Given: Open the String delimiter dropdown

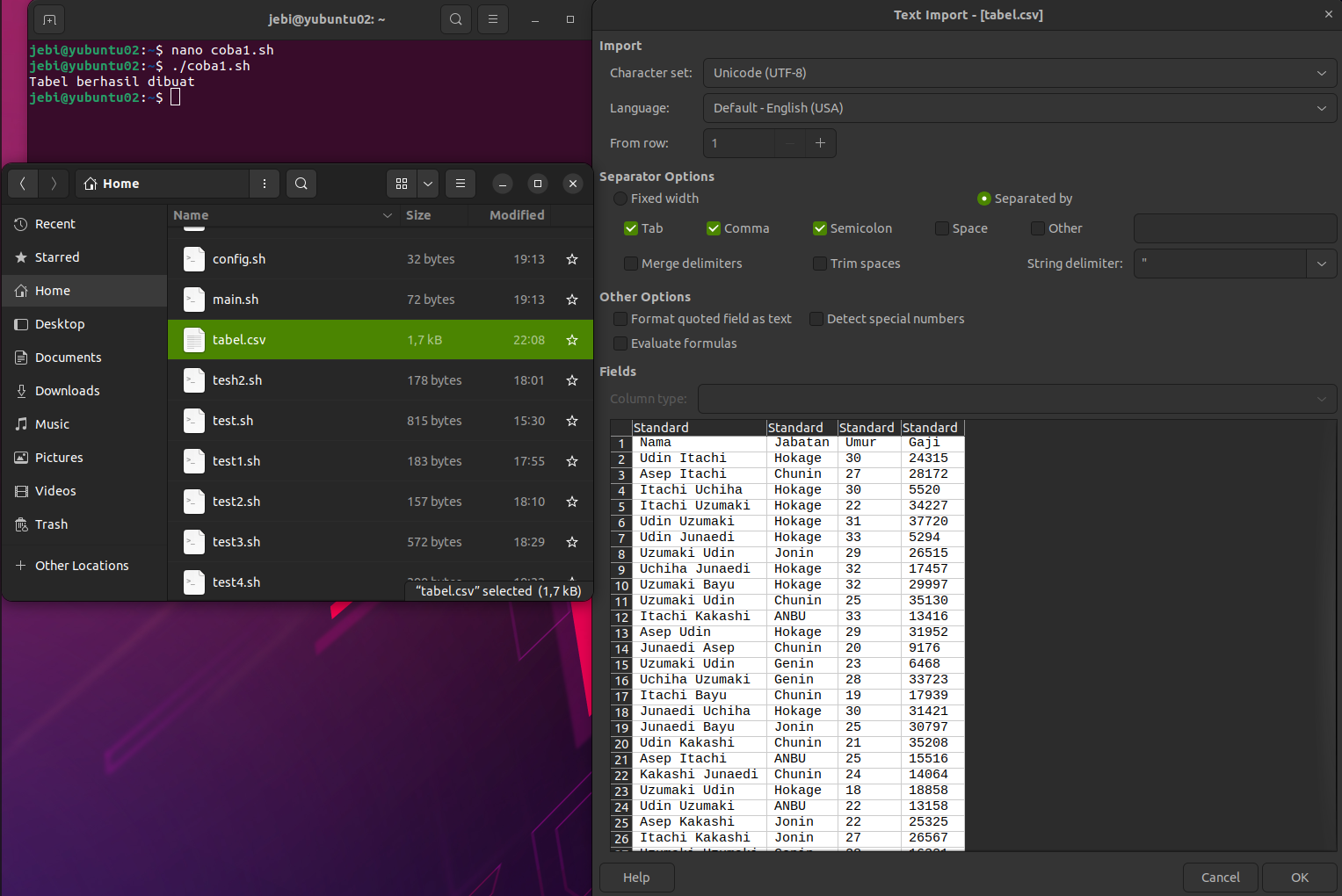Looking at the screenshot, I should tap(1321, 264).
